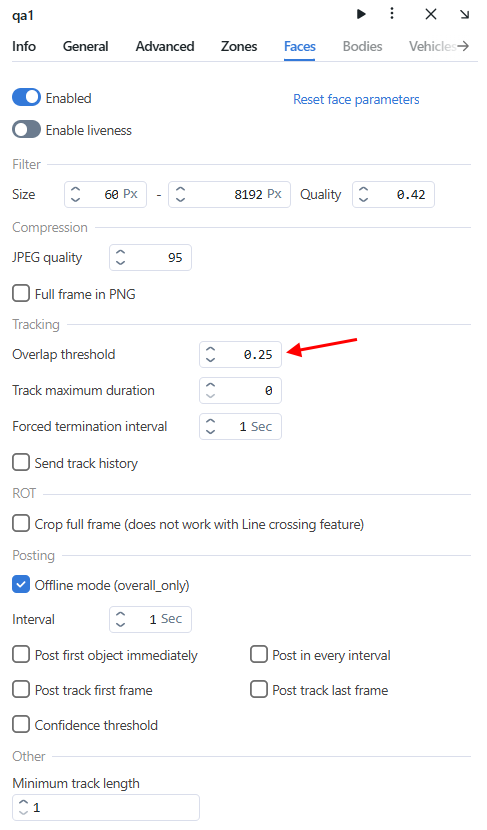
Task: Turn on the Enable liveness switch
Action: 26,130
